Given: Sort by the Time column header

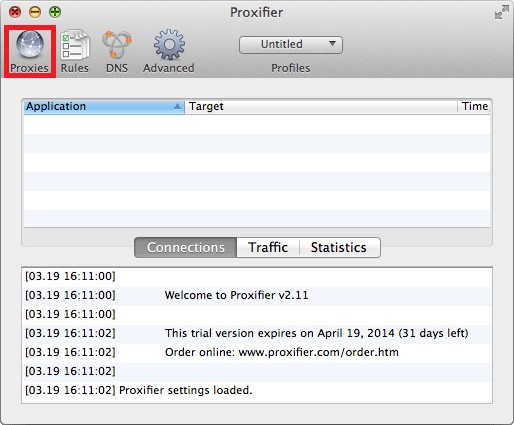Looking at the screenshot, I should tap(474, 106).
